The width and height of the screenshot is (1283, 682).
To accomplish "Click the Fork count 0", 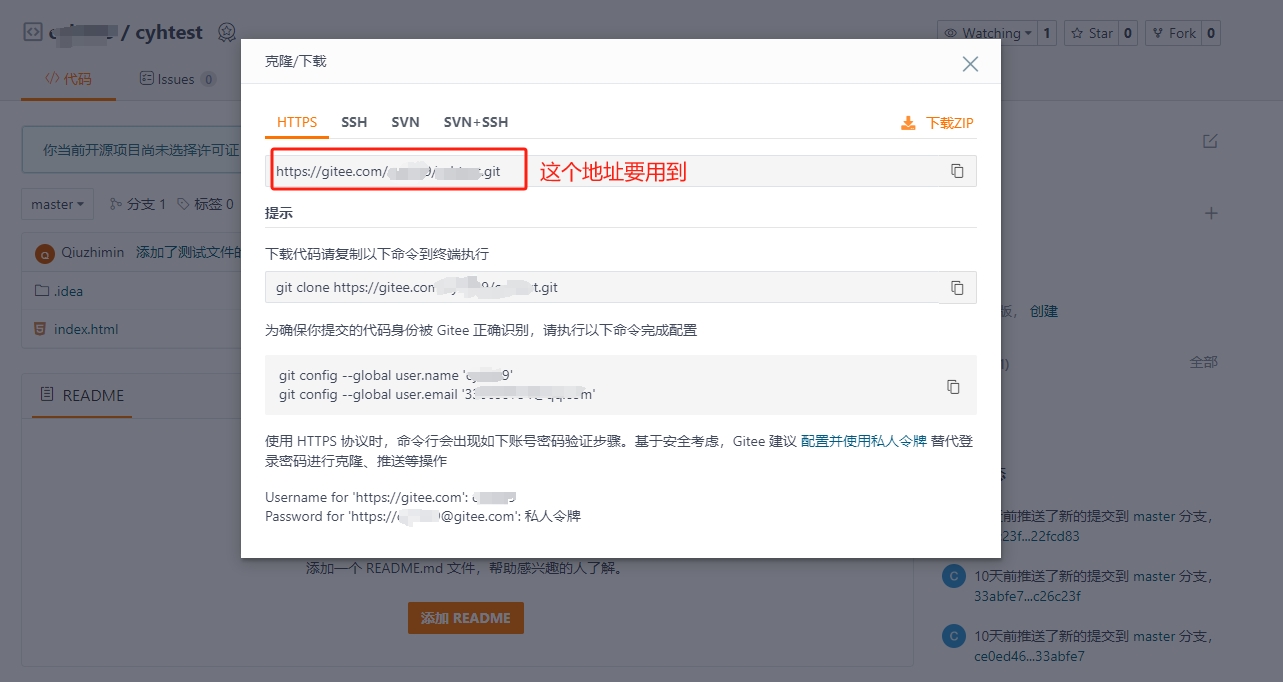I will tap(1211, 33).
